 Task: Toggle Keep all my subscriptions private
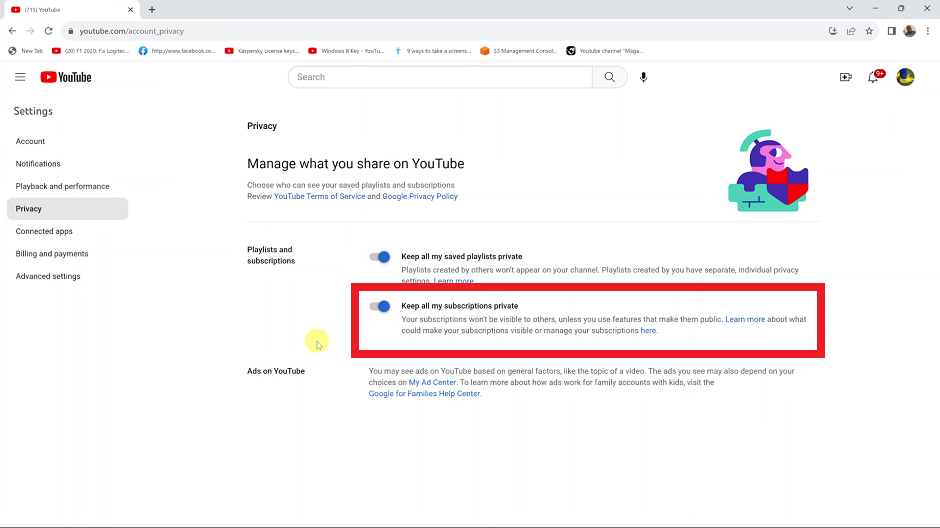click(380, 306)
